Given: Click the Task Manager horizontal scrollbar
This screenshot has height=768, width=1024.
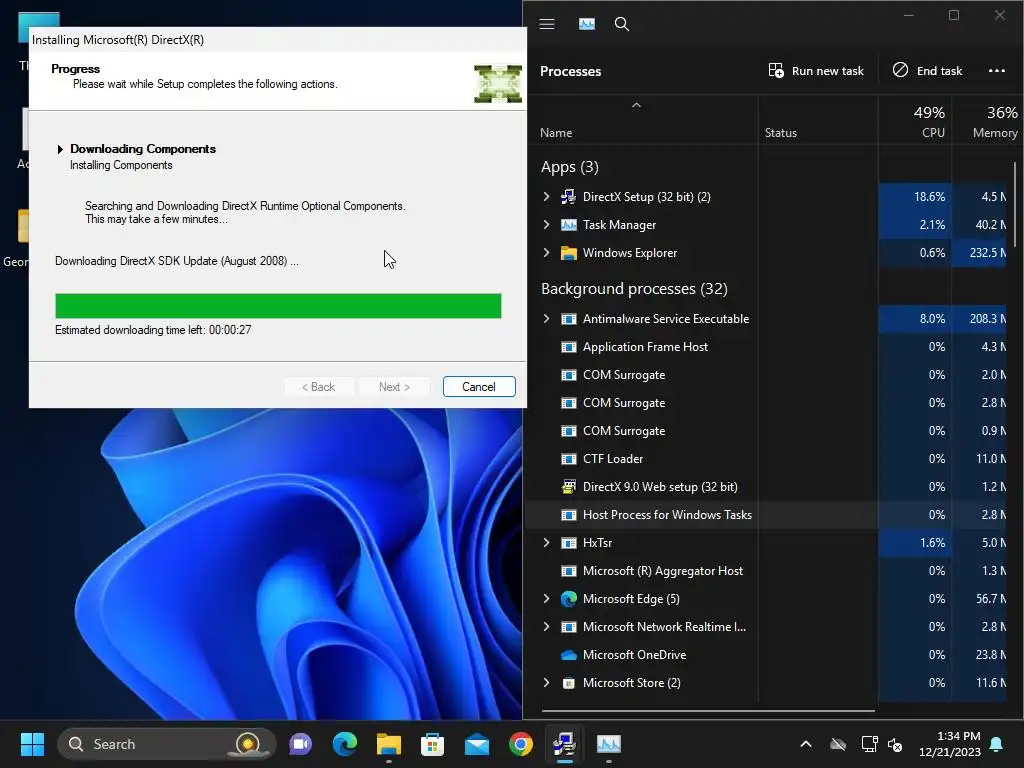Looking at the screenshot, I should click(708, 710).
